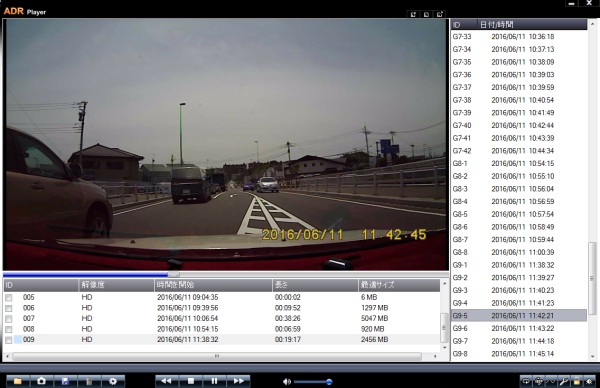600x388 pixels.
Task: Click the padlock icon in bottom-right toolbar
Action: [576, 381]
